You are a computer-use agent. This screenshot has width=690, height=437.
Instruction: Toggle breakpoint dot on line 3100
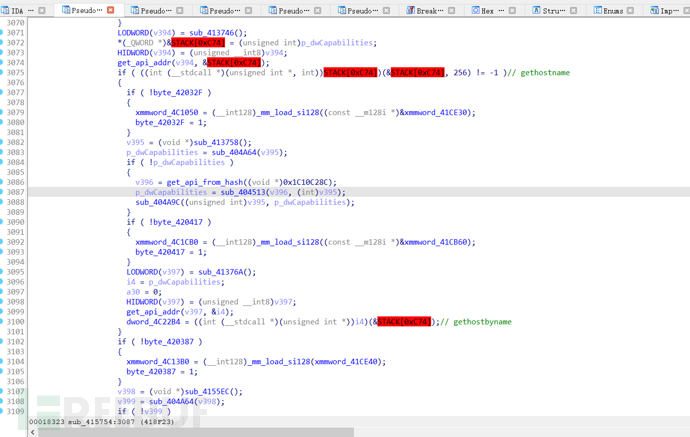3,322
